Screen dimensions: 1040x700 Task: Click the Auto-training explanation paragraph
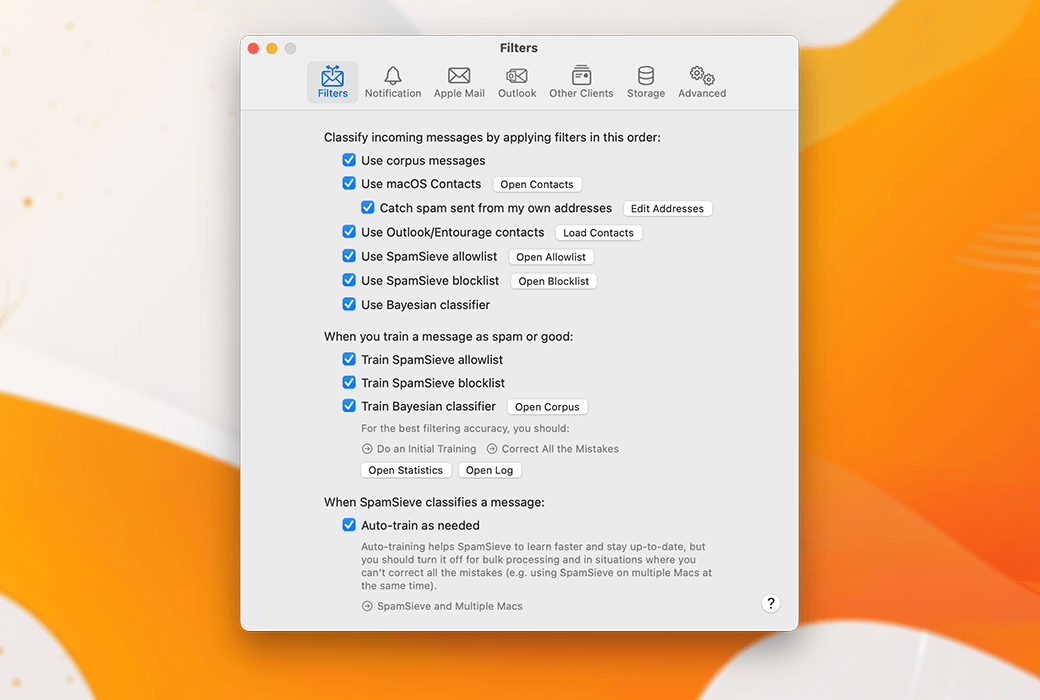pos(536,566)
